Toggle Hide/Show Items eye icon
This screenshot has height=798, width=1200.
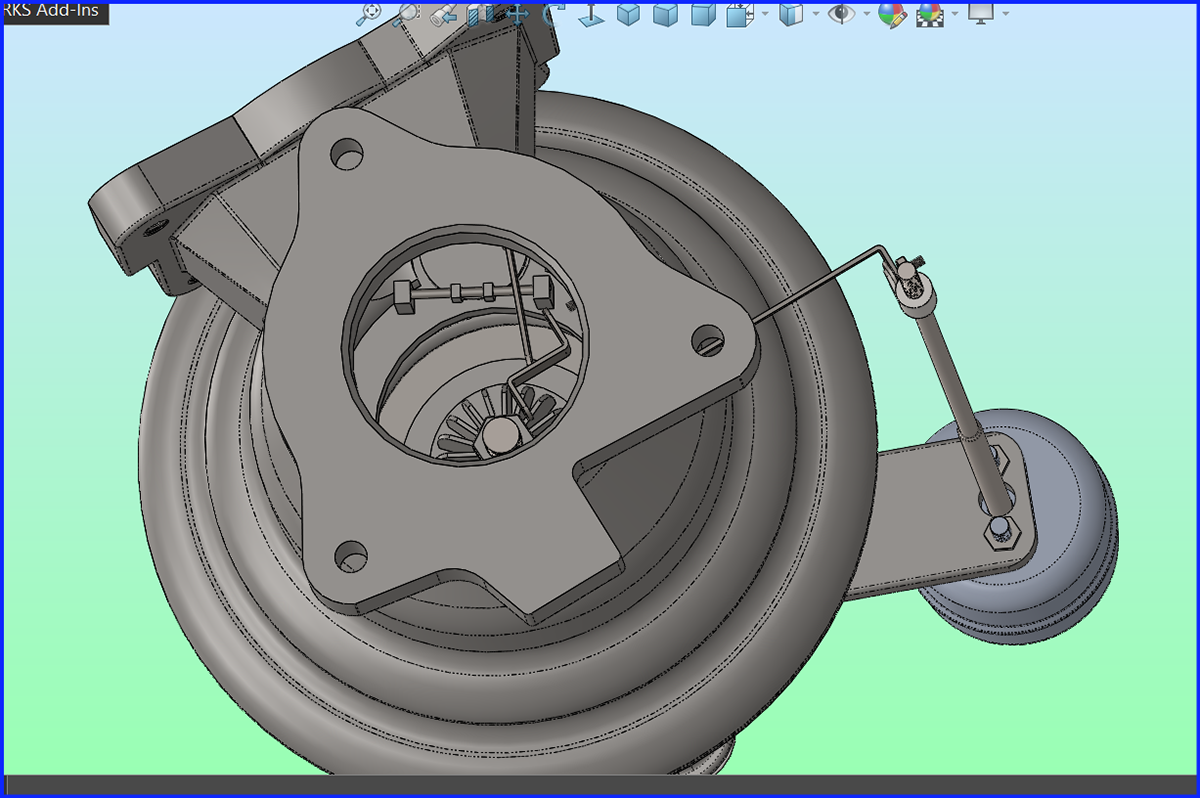[843, 13]
